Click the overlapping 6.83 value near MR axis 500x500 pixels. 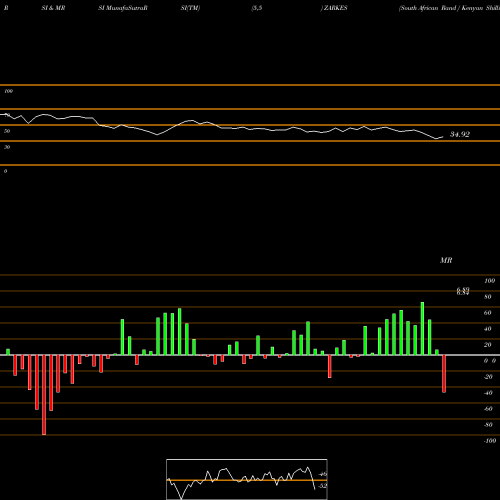(463, 291)
